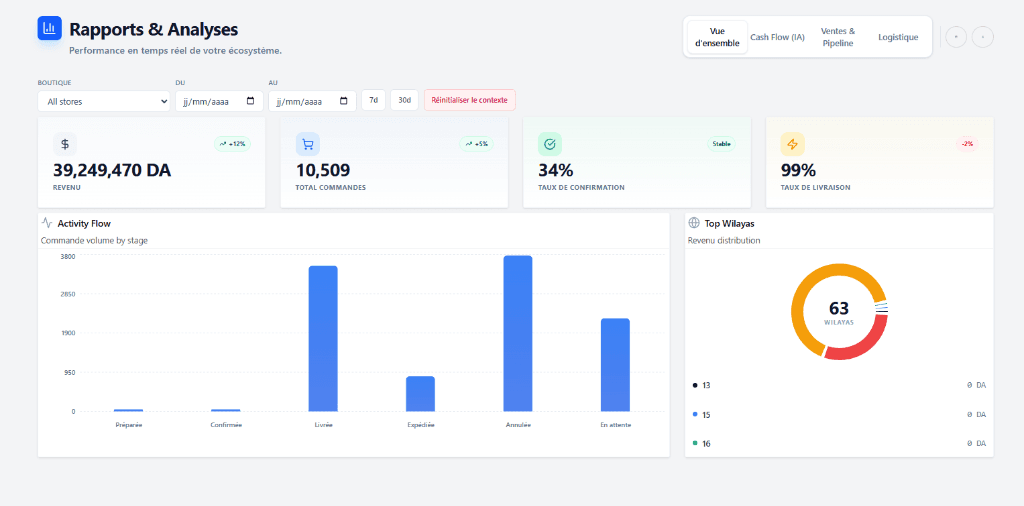Click the blue bar-chart logo icon

[x=49, y=29]
